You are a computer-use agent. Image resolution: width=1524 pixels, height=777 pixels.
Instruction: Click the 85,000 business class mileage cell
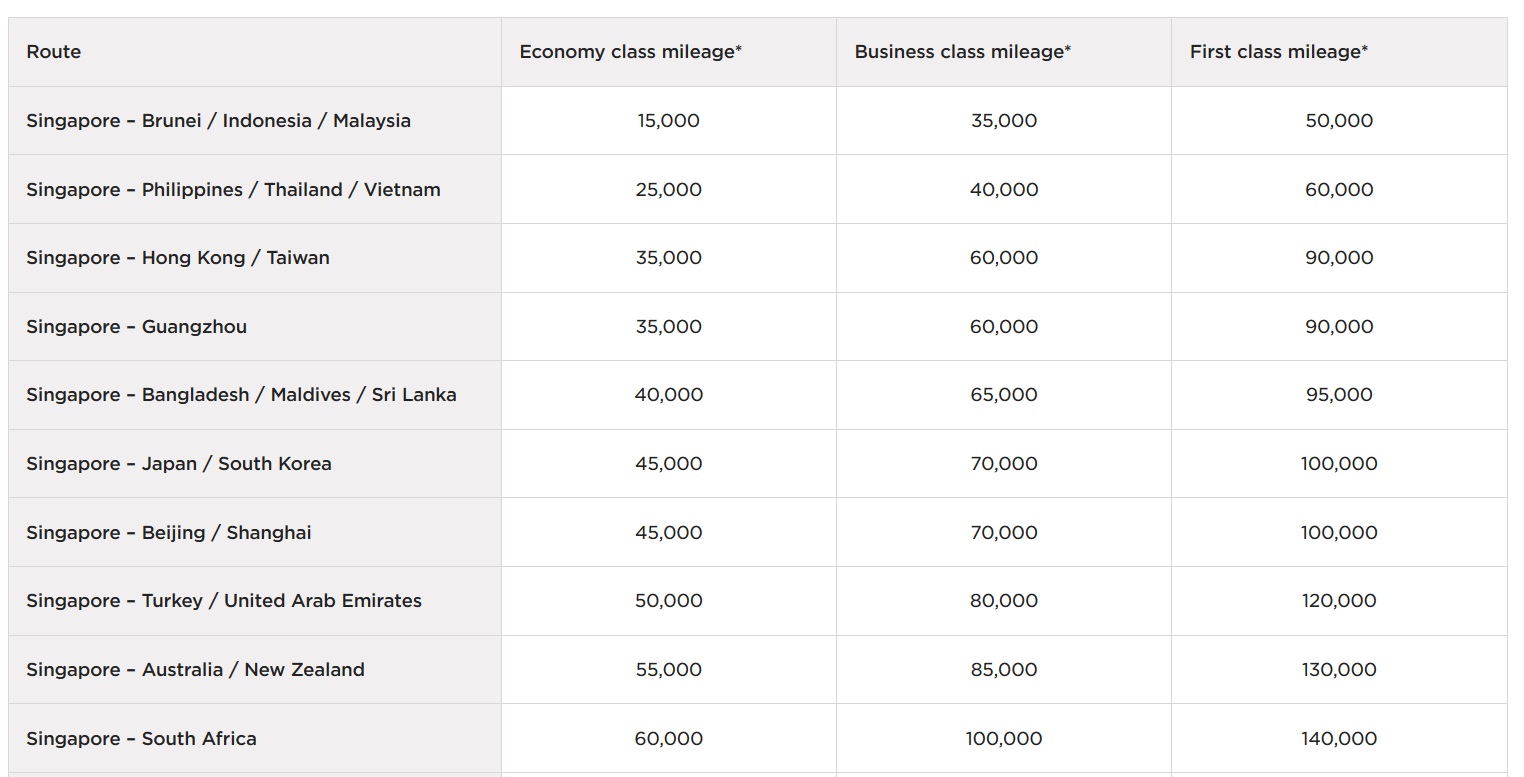[1003, 670]
